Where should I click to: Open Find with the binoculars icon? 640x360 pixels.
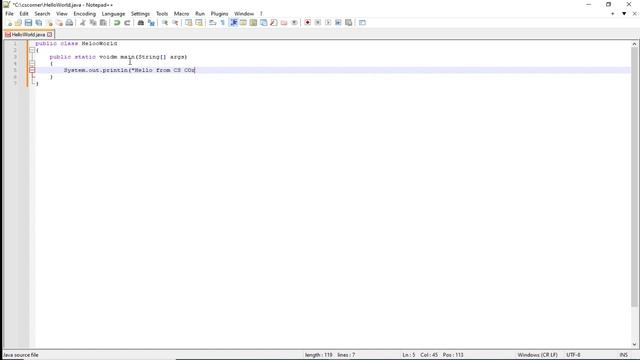click(x=140, y=23)
